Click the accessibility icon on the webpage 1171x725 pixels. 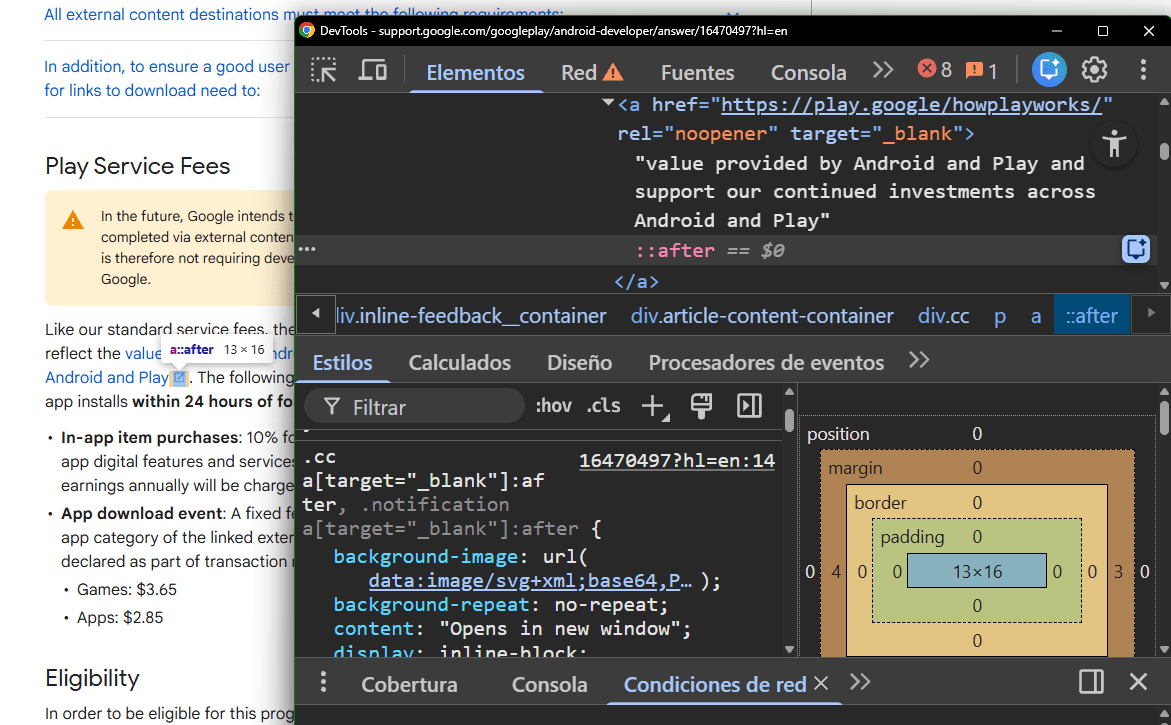[1114, 144]
